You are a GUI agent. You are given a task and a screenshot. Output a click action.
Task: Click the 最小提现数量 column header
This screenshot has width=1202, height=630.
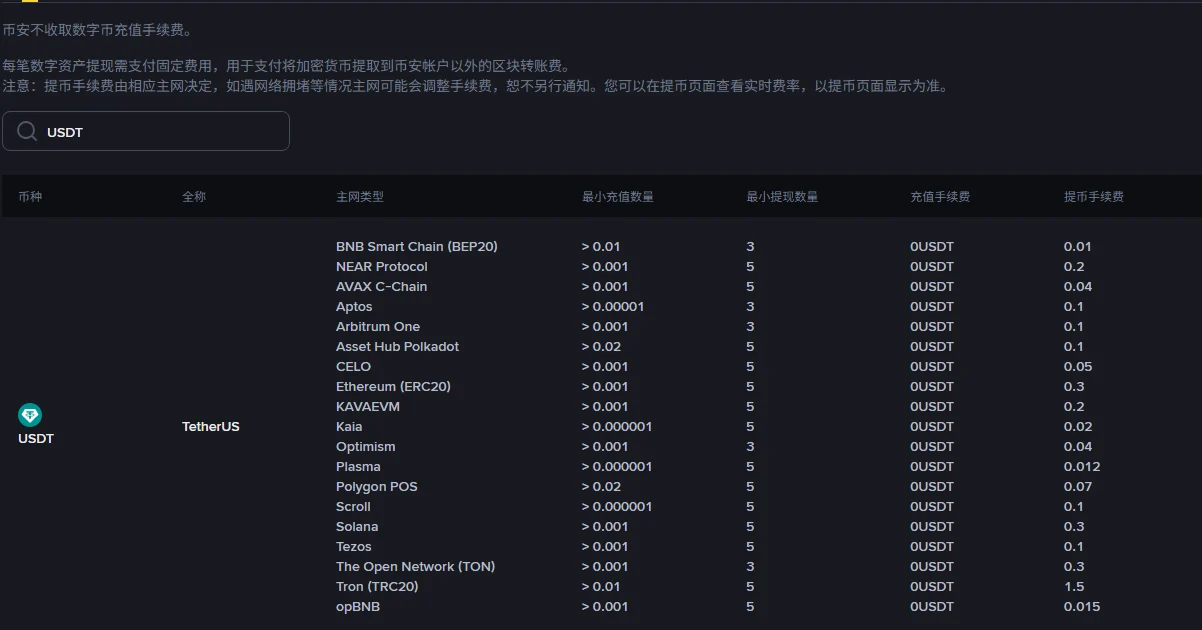[x=782, y=197]
